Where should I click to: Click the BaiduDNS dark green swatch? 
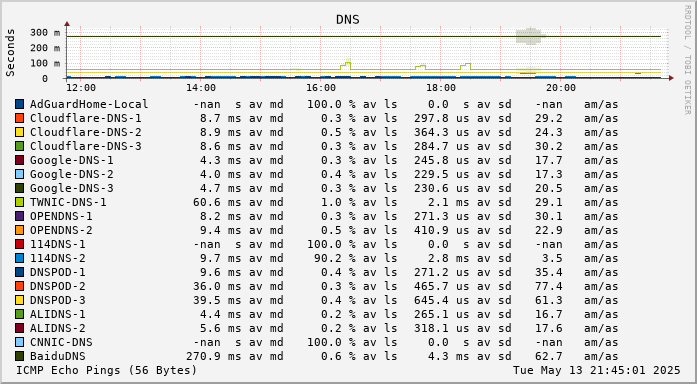click(20, 356)
